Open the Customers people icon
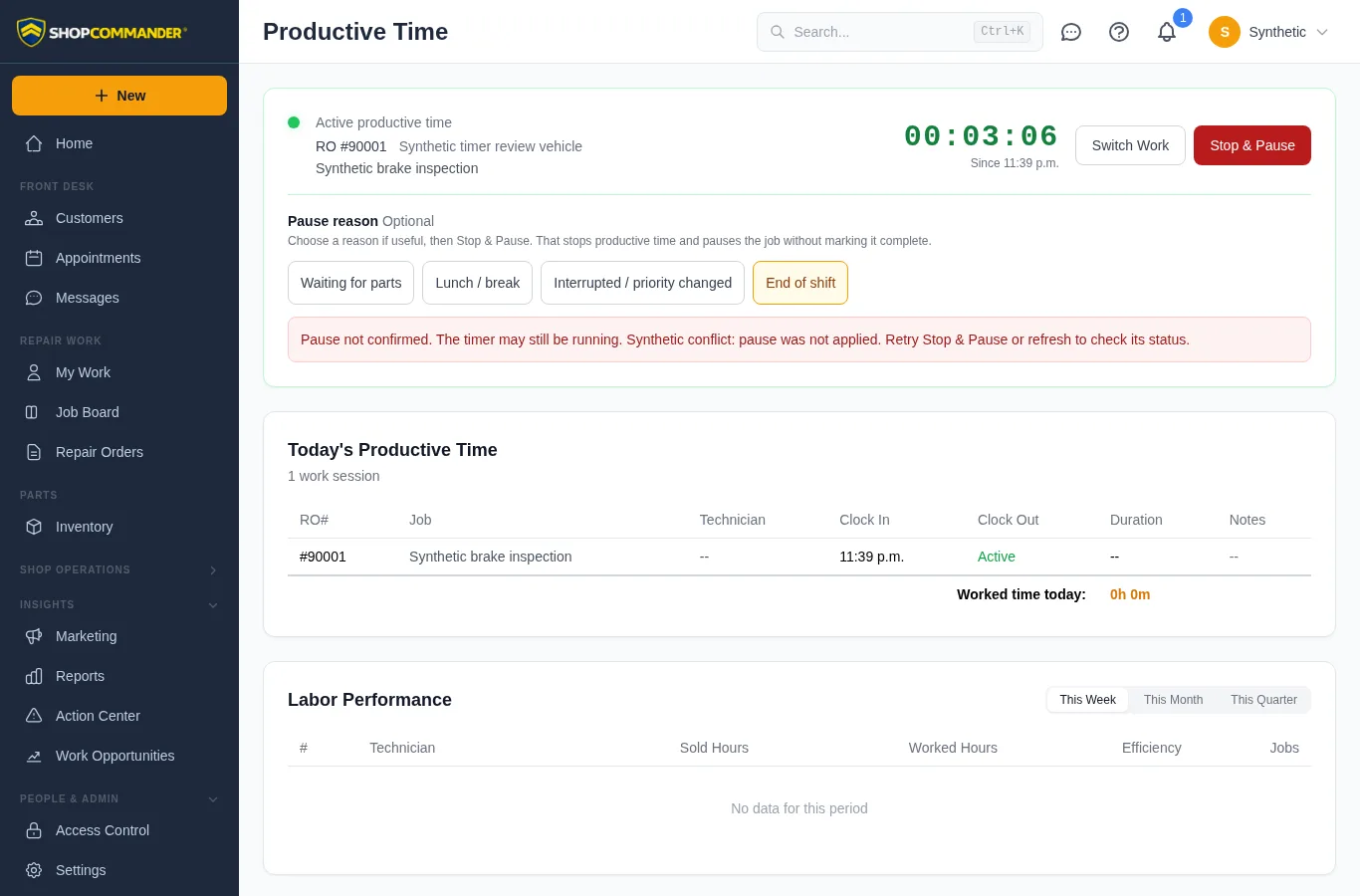 pos(34,218)
